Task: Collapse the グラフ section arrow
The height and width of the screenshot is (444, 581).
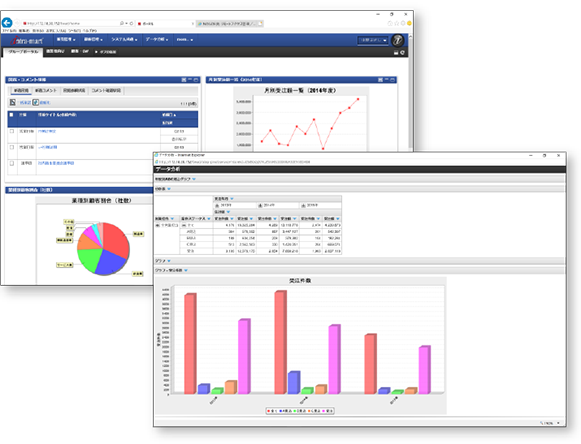Action: point(169,261)
